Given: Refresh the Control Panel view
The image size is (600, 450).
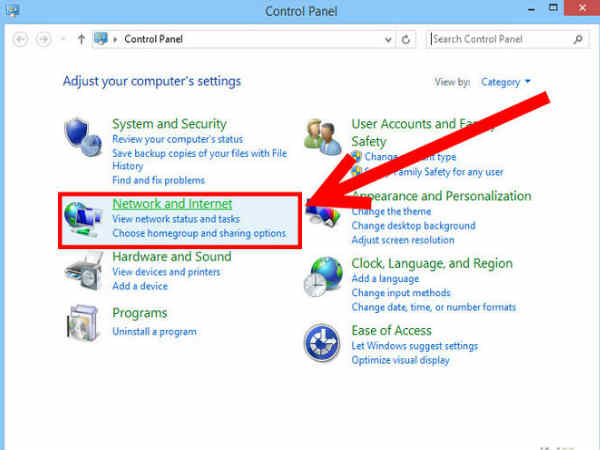Looking at the screenshot, I should point(406,39).
